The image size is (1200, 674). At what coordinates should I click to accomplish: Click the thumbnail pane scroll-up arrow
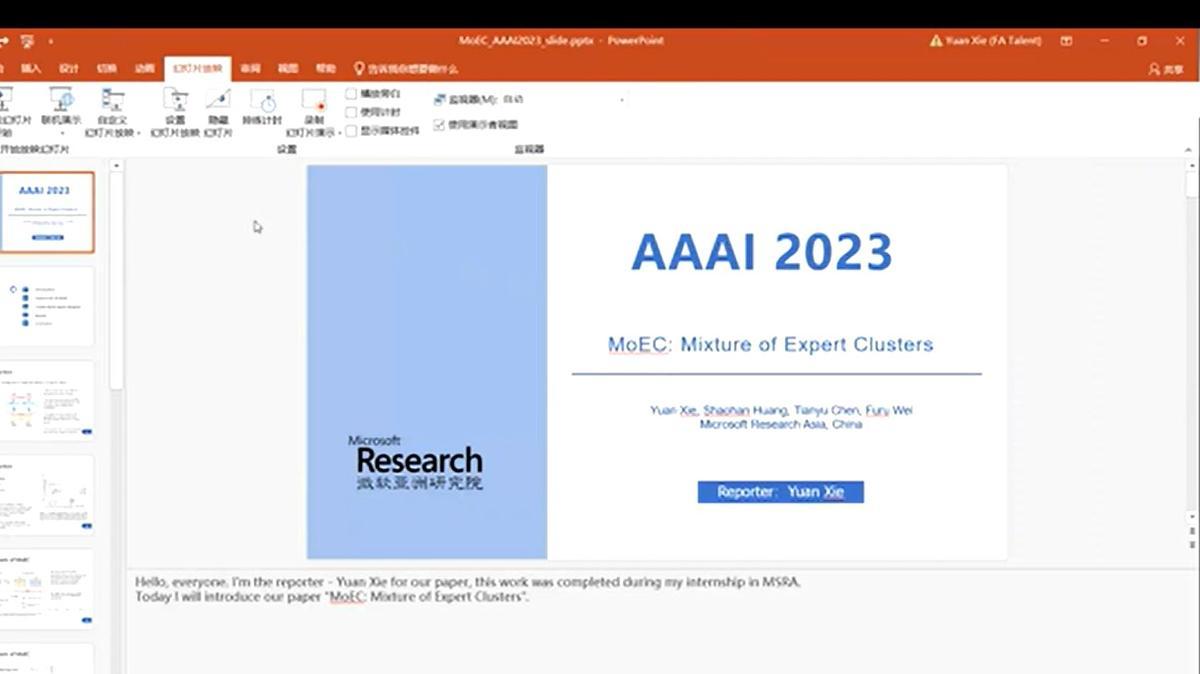point(116,166)
